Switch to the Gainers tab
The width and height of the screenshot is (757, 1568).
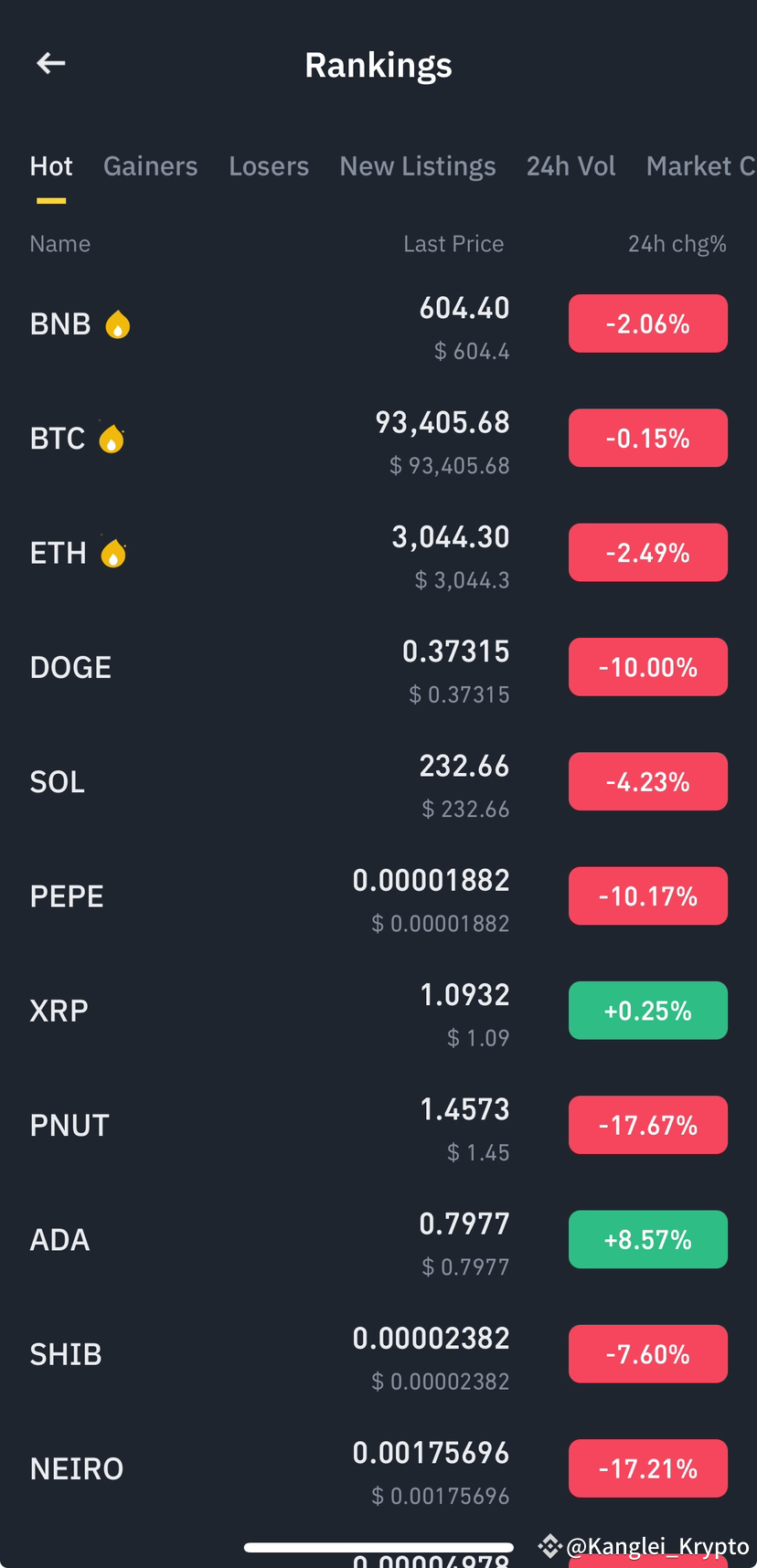(x=151, y=166)
